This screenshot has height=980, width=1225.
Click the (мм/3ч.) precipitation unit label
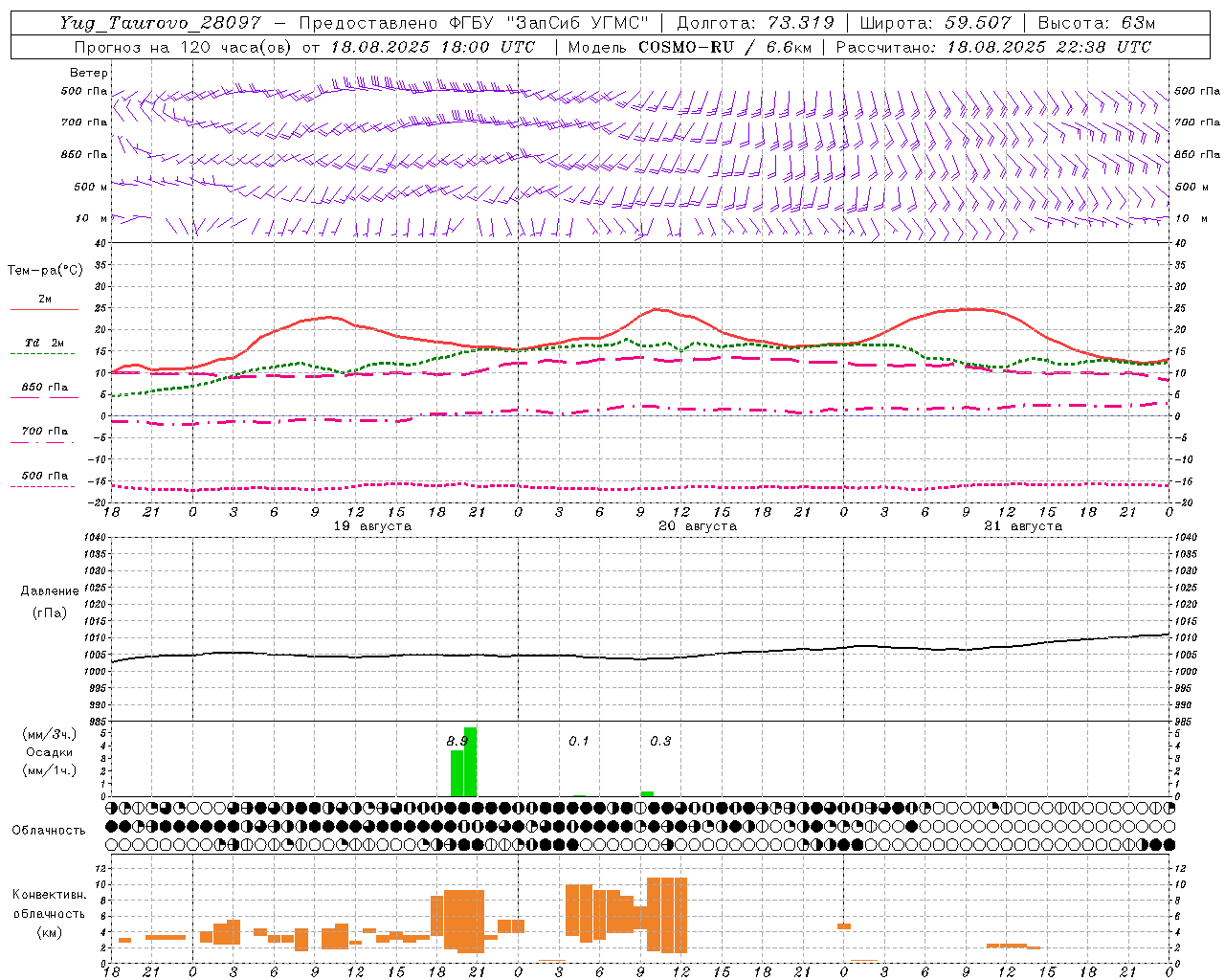click(x=50, y=735)
